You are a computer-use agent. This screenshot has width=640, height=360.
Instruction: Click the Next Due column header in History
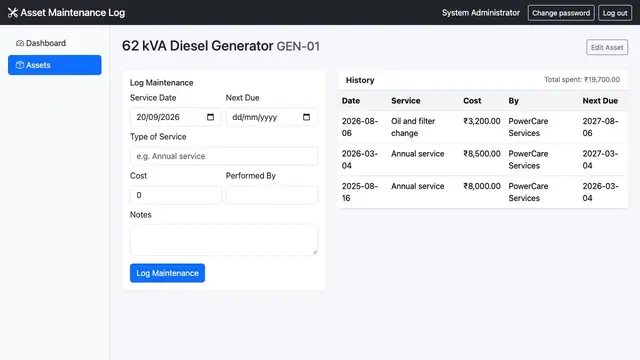(600, 101)
